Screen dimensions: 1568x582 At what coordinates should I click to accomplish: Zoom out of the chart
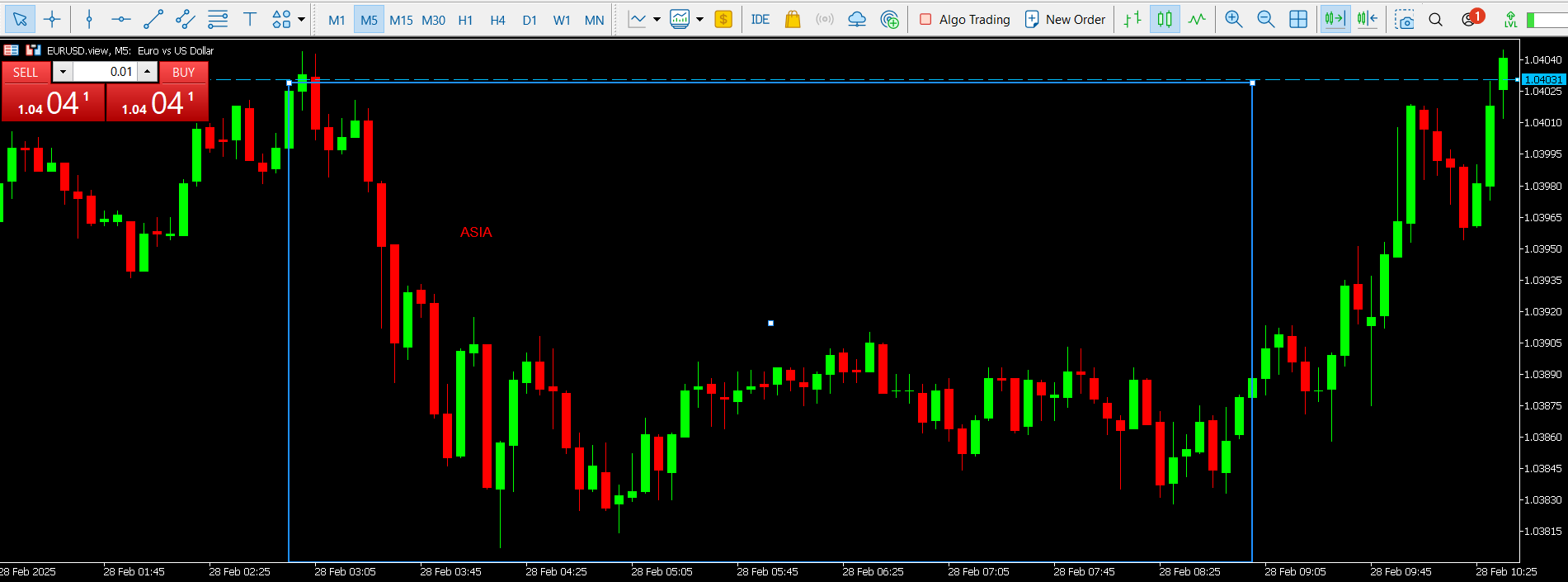(x=1265, y=19)
